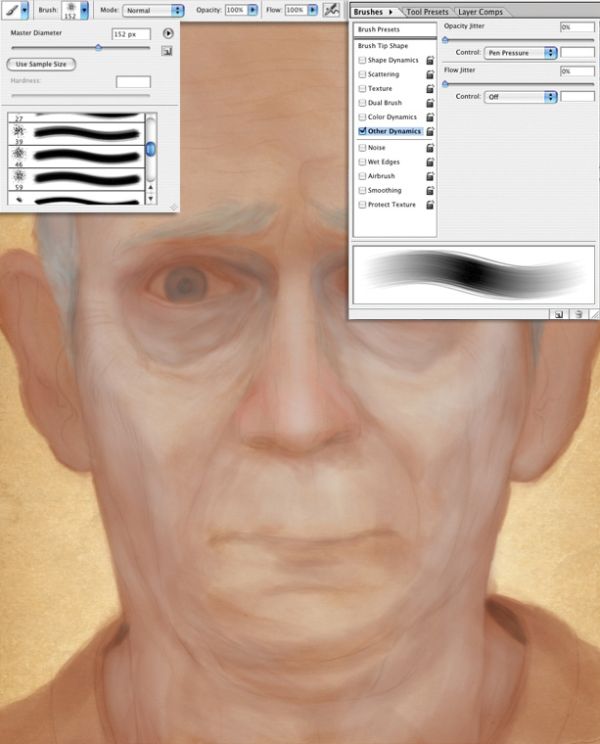Click new brush icon at Brushes panel bottom
The image size is (600, 744).
tap(559, 314)
